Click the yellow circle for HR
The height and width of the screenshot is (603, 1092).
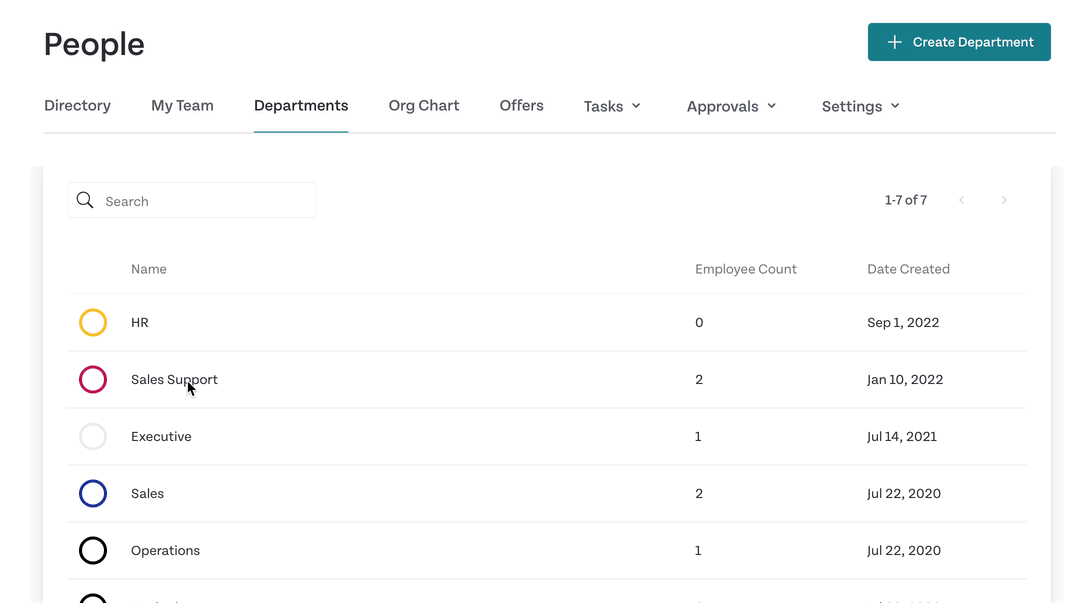[93, 322]
